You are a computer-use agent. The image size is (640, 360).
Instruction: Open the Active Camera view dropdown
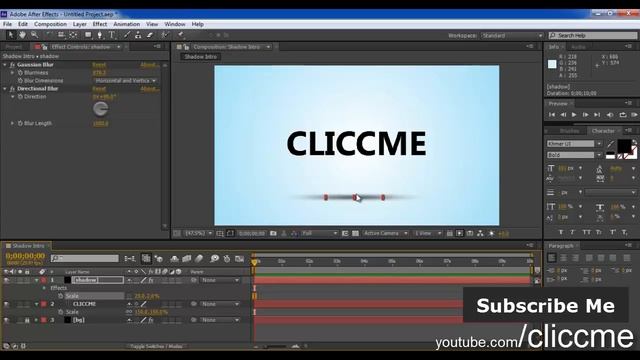click(x=385, y=233)
